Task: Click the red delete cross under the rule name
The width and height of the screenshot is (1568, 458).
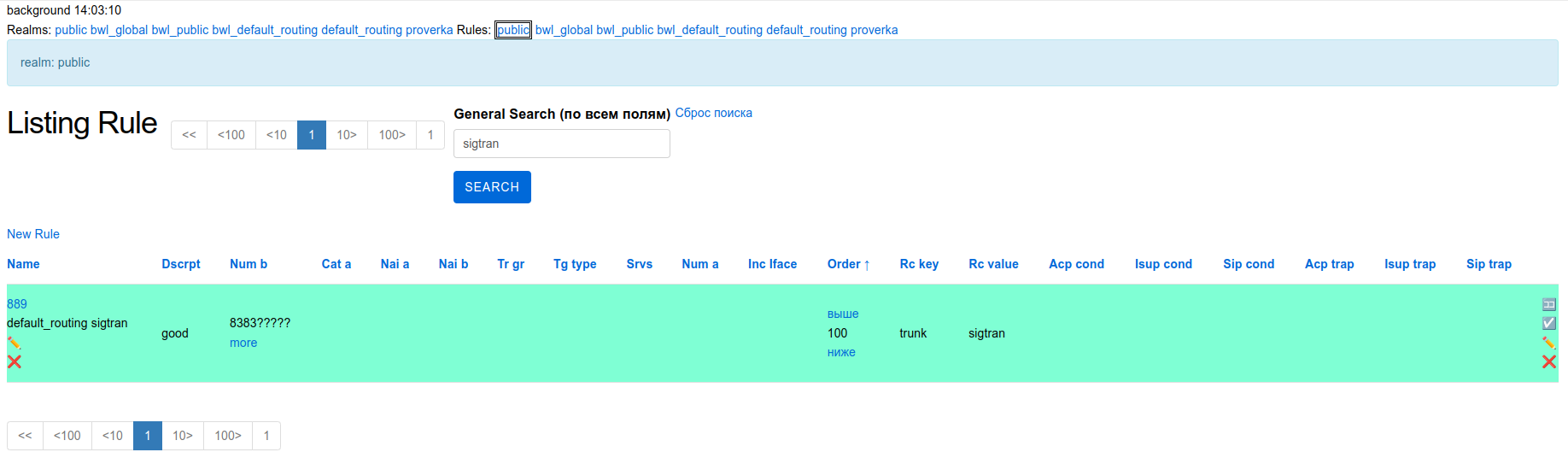Action: 14,361
